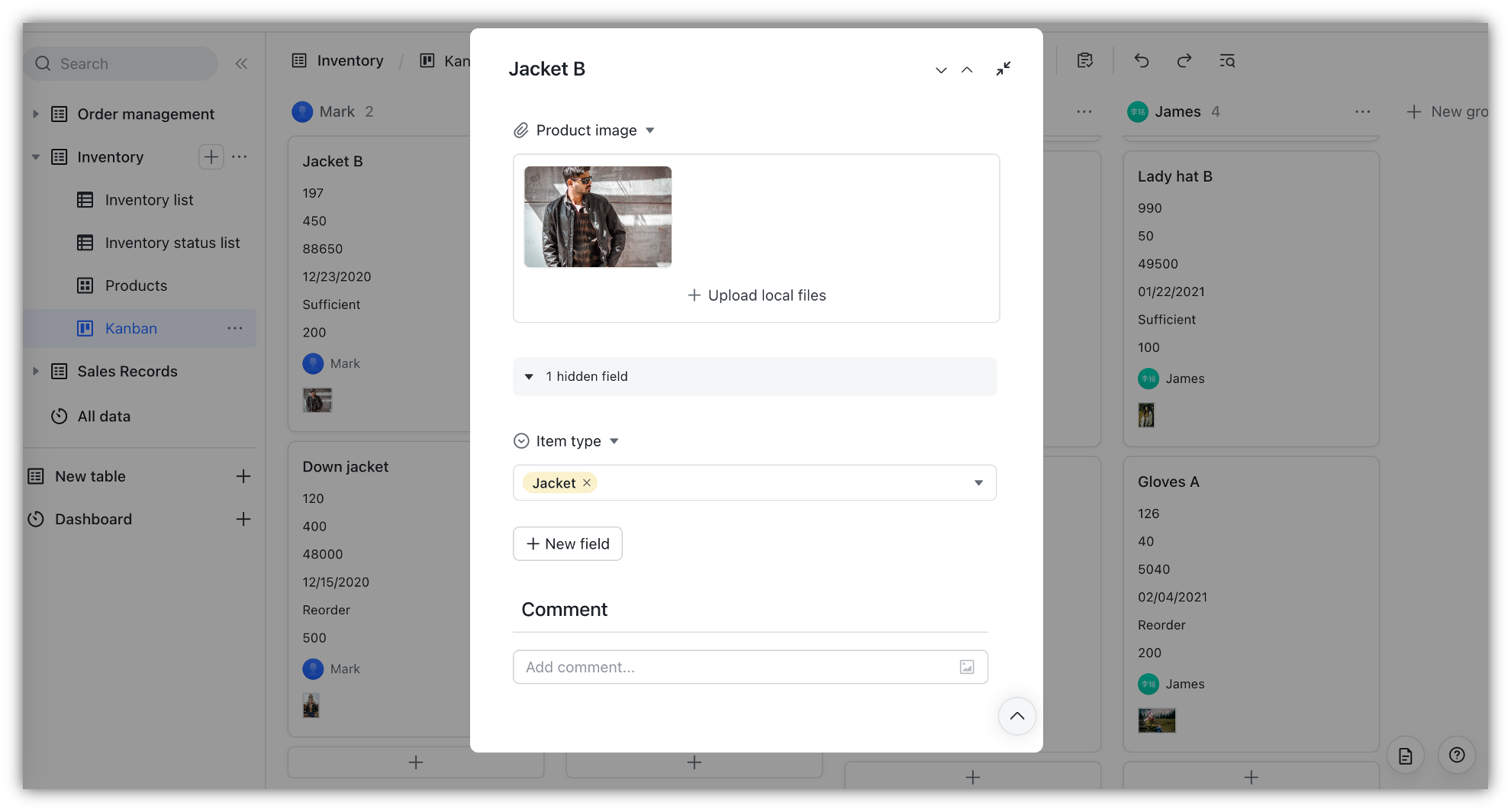The image size is (1511, 812).
Task: Click the Product image attachment paperclip icon
Action: click(x=521, y=130)
